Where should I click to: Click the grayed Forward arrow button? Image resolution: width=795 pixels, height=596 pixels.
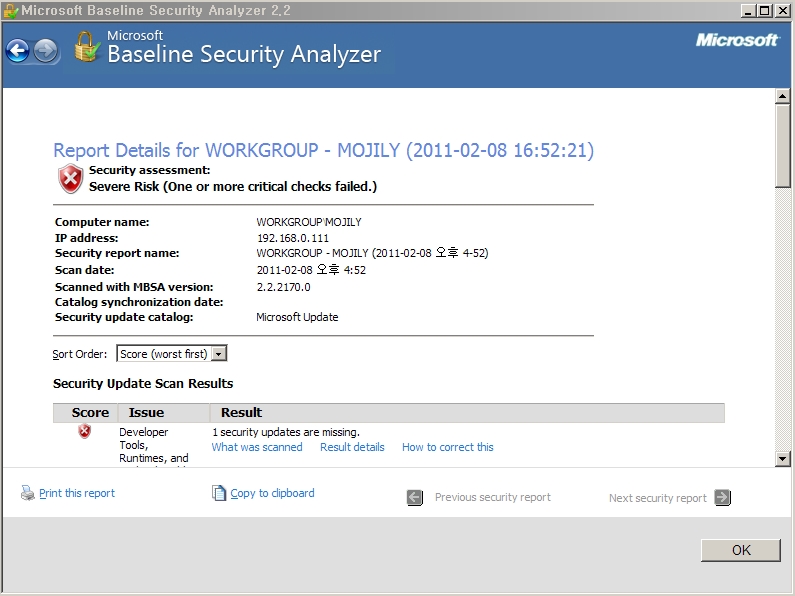click(x=46, y=50)
